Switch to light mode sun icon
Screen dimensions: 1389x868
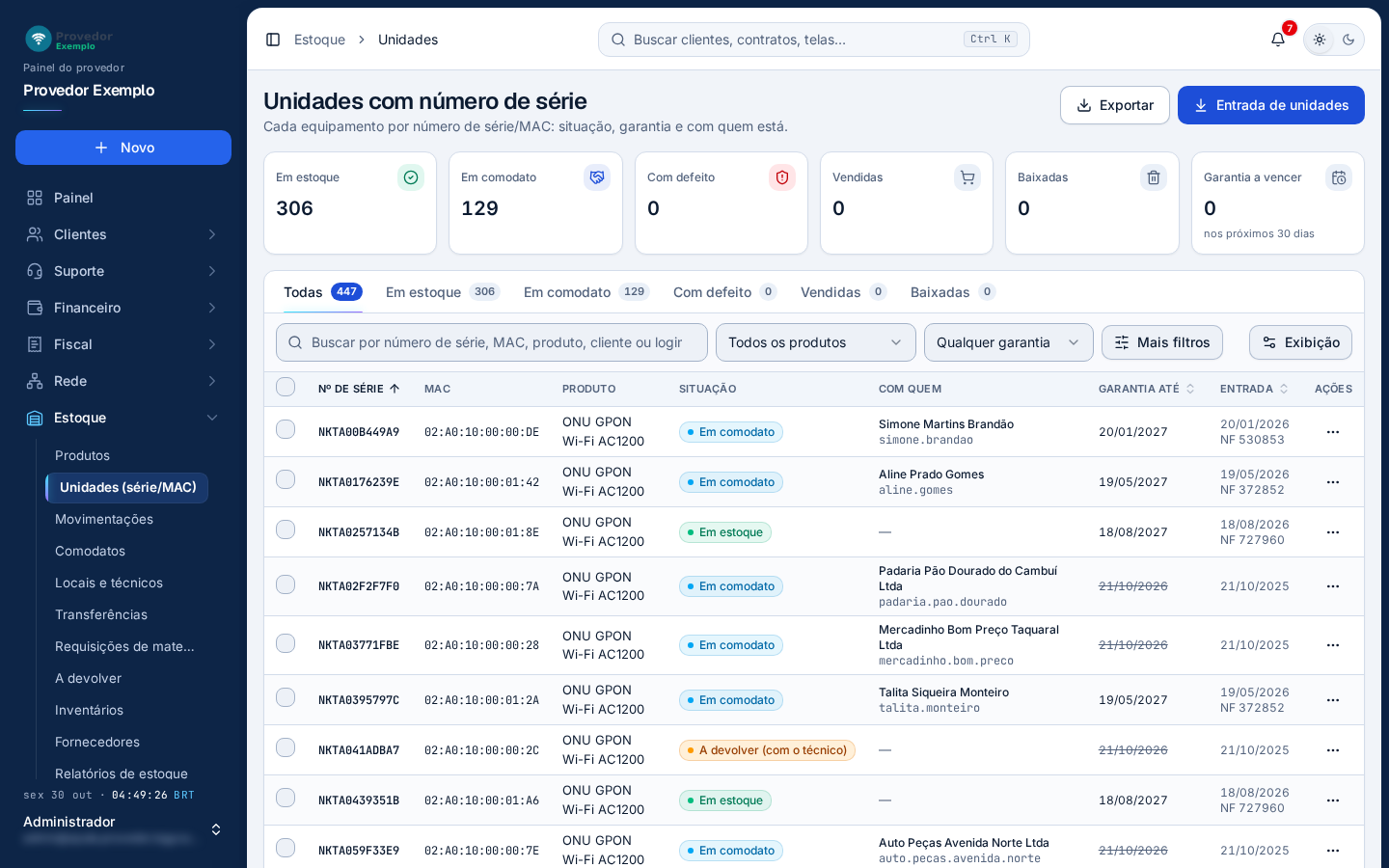coord(1320,40)
